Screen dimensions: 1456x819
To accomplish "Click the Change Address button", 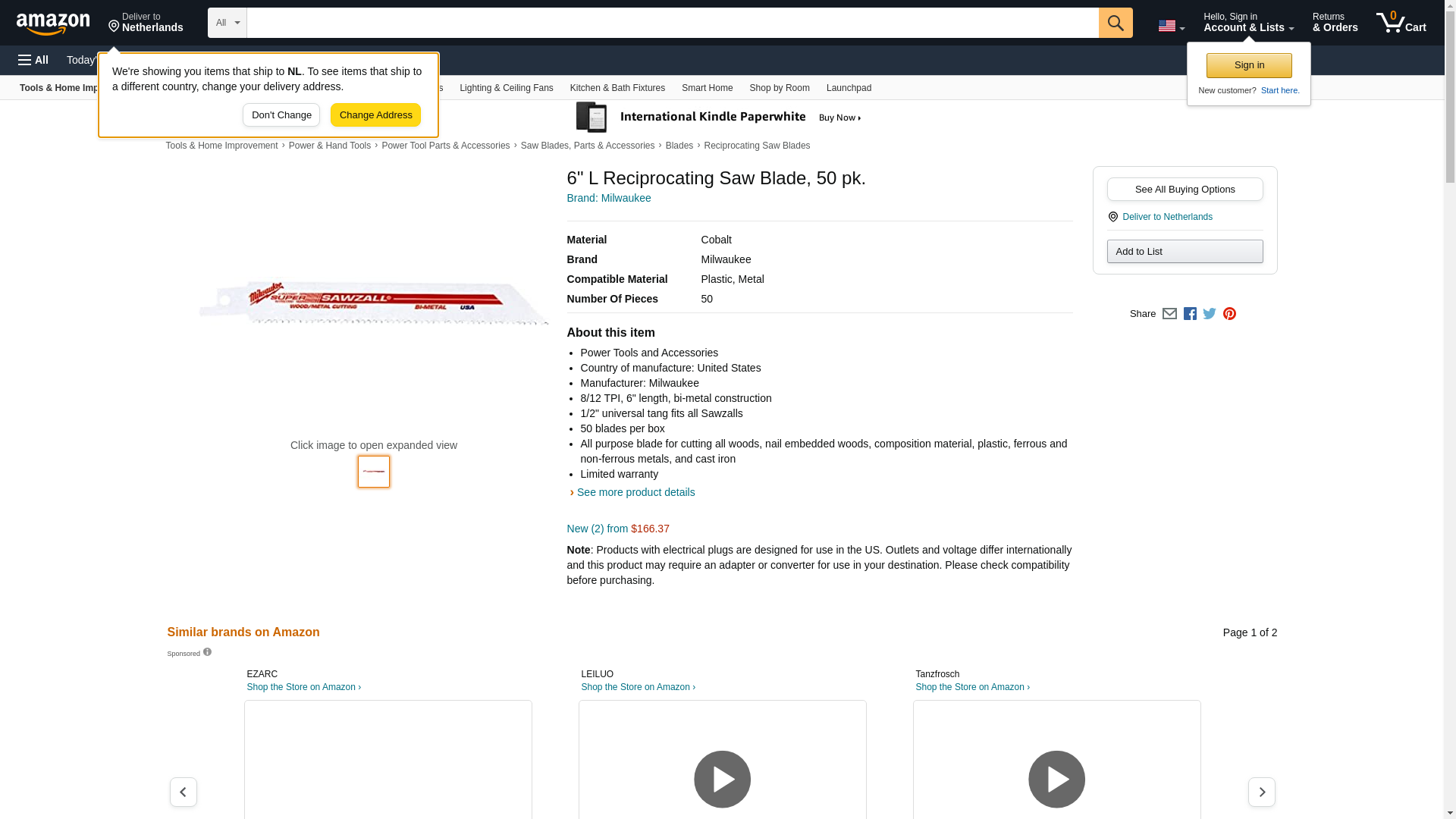I will [x=375, y=115].
